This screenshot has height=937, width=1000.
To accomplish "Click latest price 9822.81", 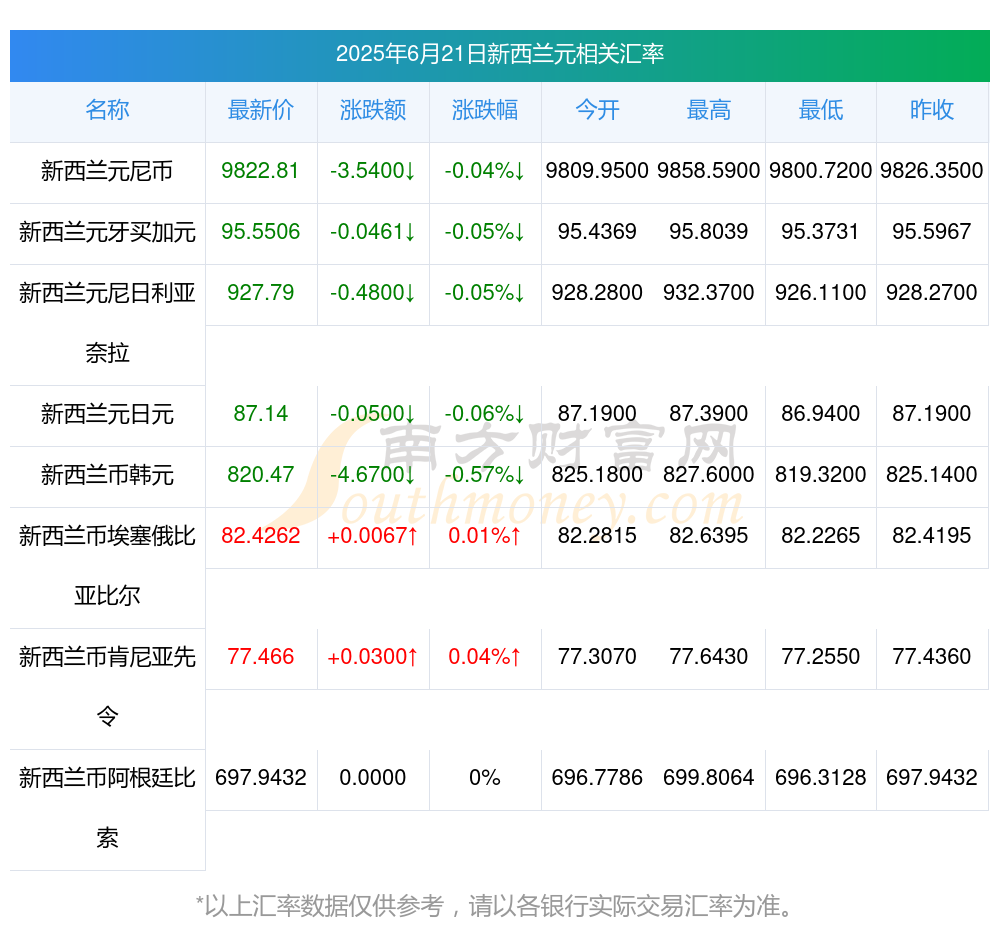I will tap(260, 170).
